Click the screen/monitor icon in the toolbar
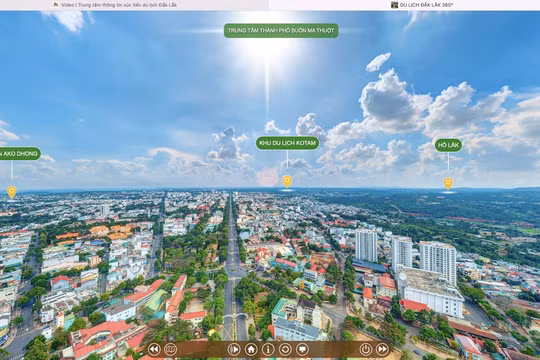This screenshot has height=360, width=540. tap(302, 349)
